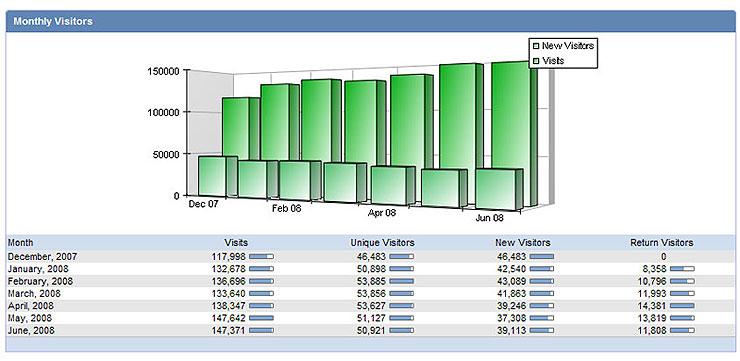The image size is (740, 361).
Task: Click the 39,246 new visitors value
Action: (512, 306)
